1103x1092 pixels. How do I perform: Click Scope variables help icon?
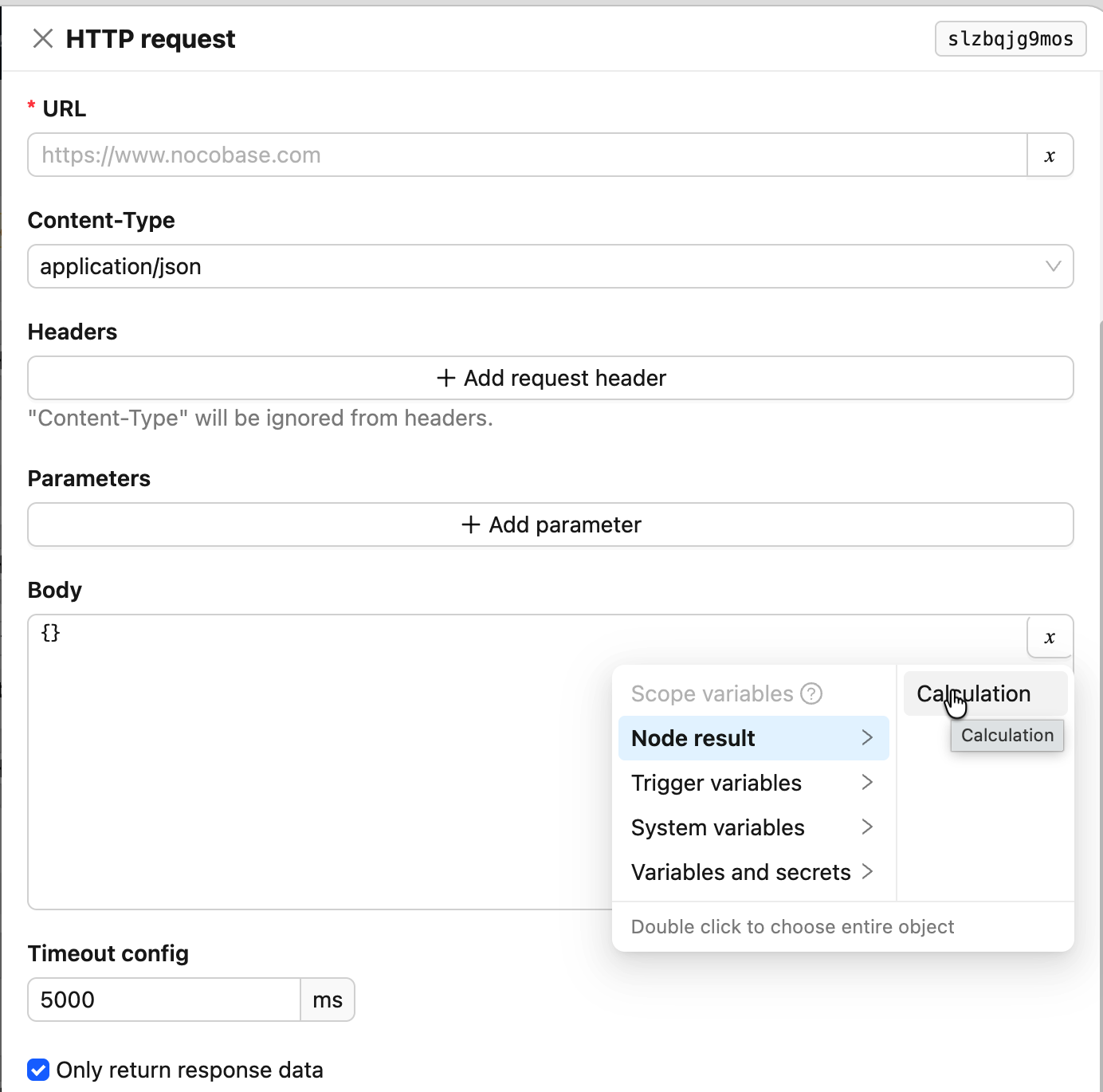click(811, 693)
